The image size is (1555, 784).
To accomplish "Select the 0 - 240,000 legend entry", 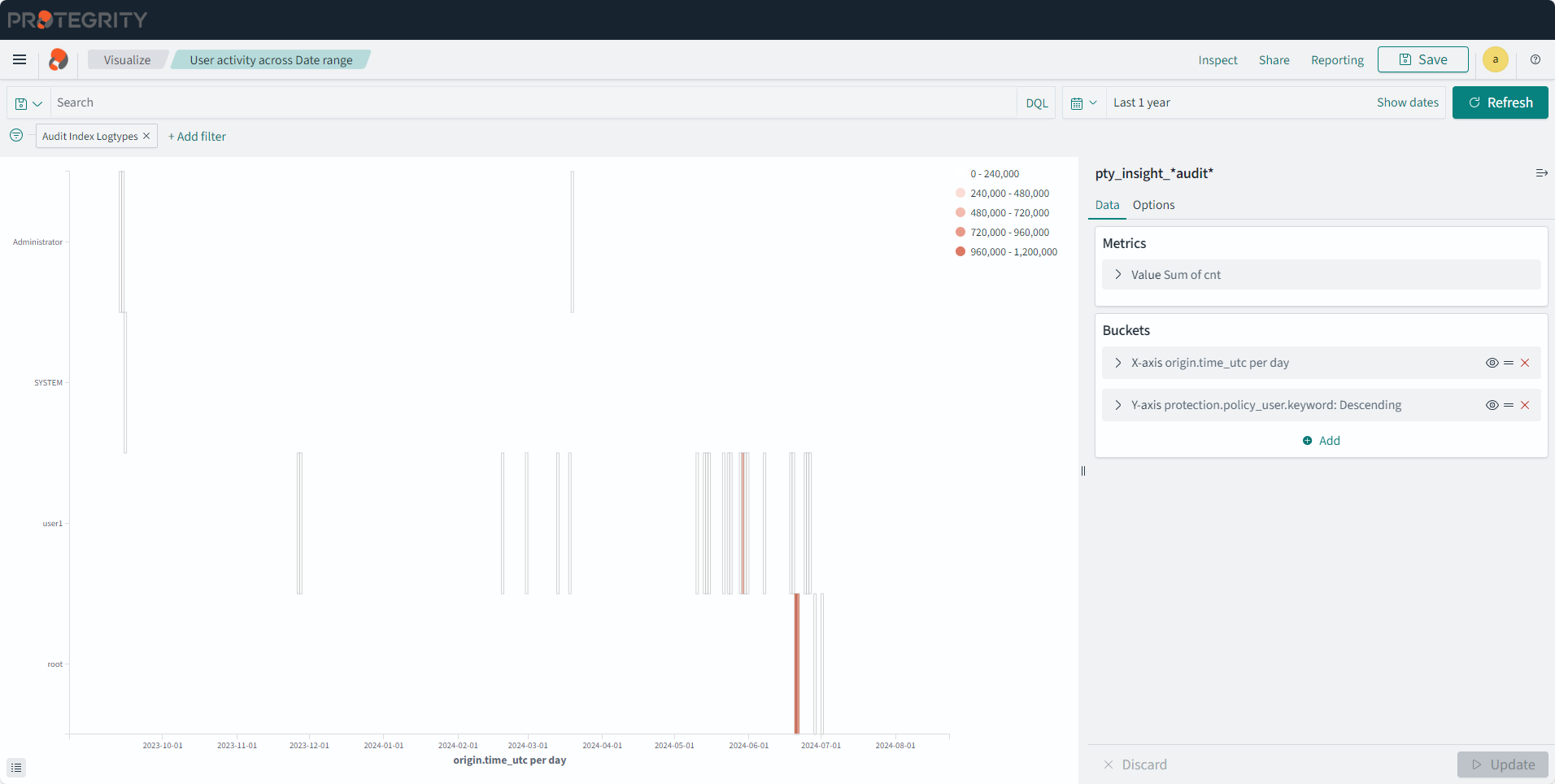I will click(x=994, y=174).
